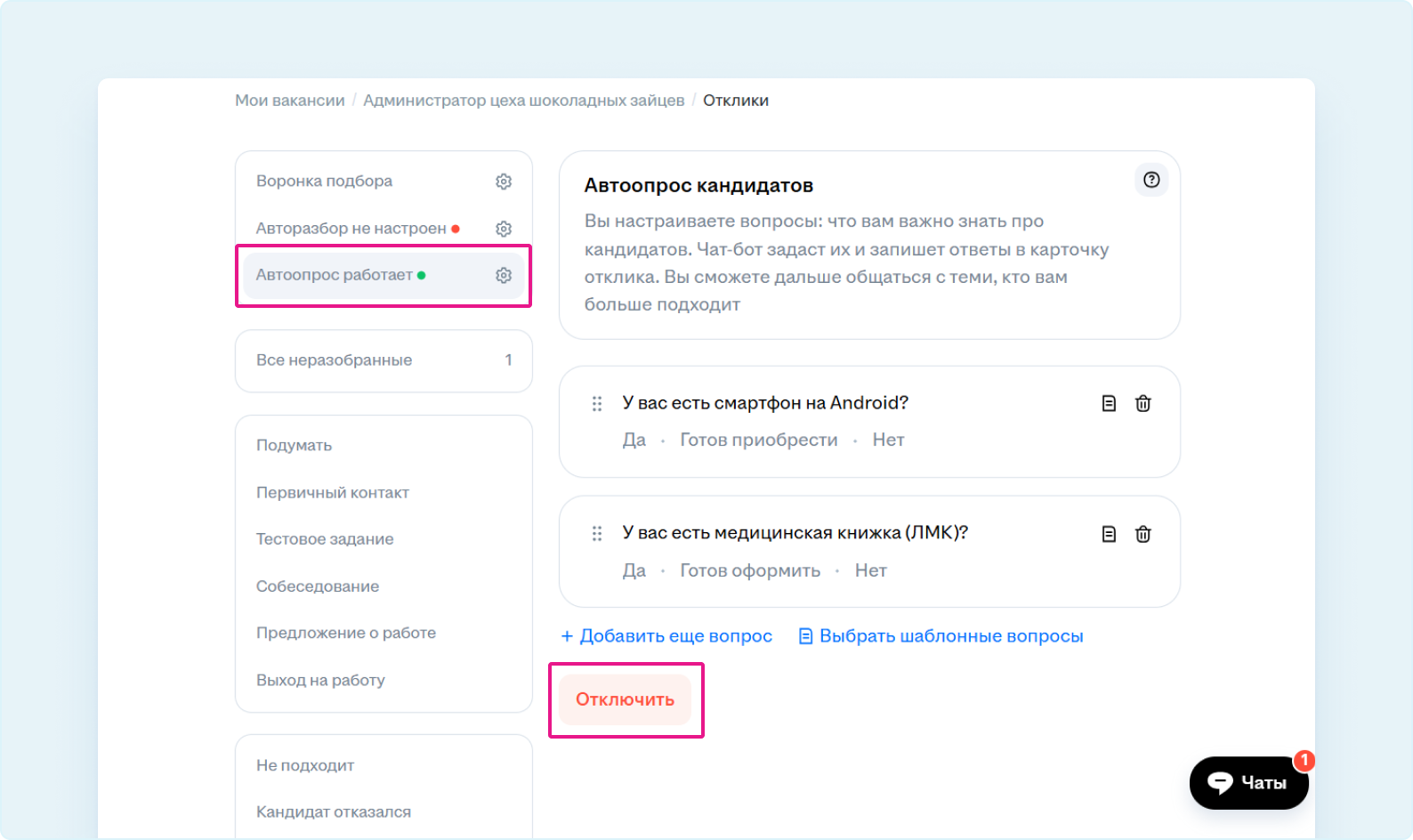Open Автоопрос работает settings gear
Image resolution: width=1413 pixels, height=840 pixels.
click(x=504, y=275)
